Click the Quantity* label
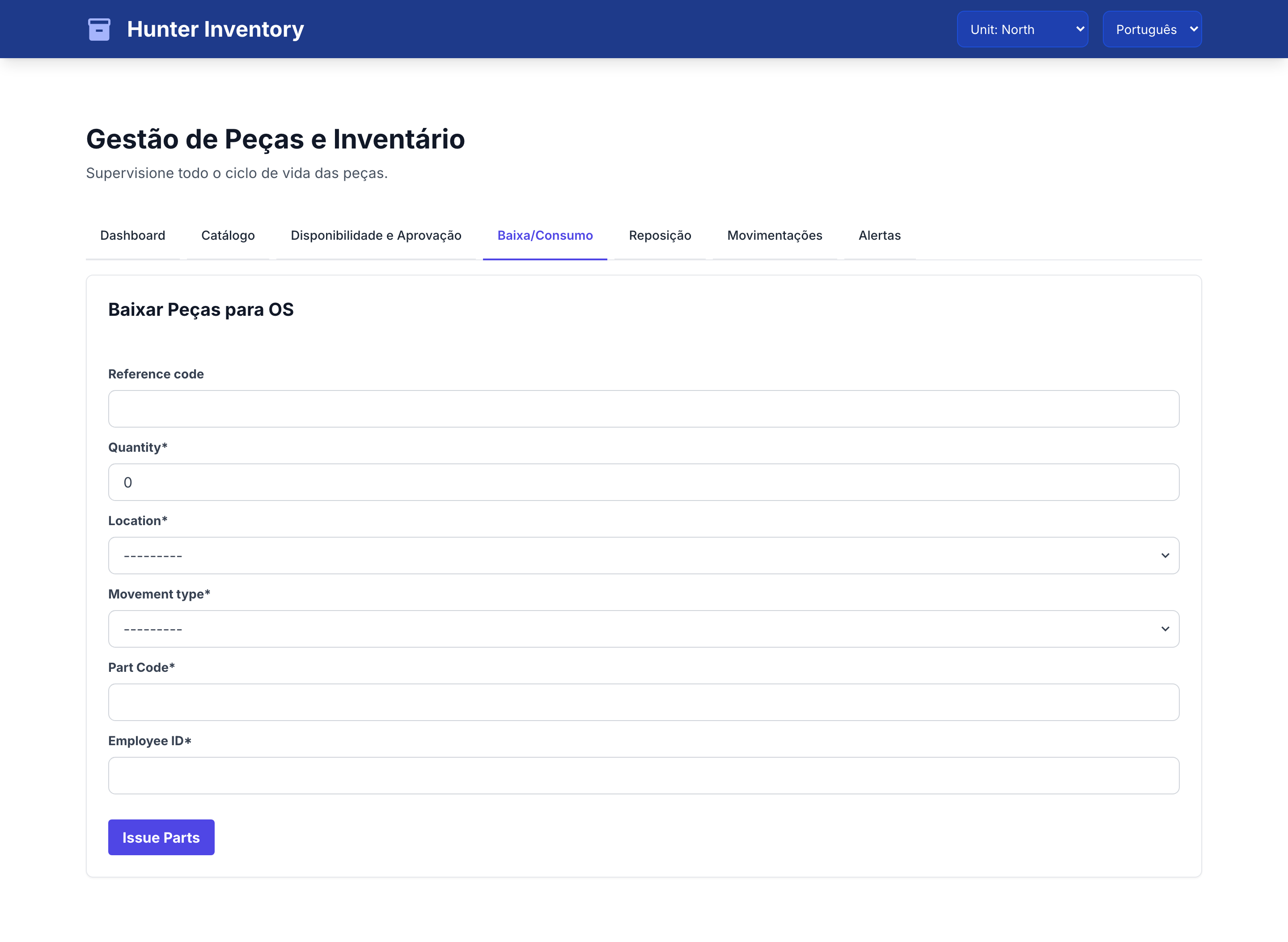 click(x=137, y=448)
